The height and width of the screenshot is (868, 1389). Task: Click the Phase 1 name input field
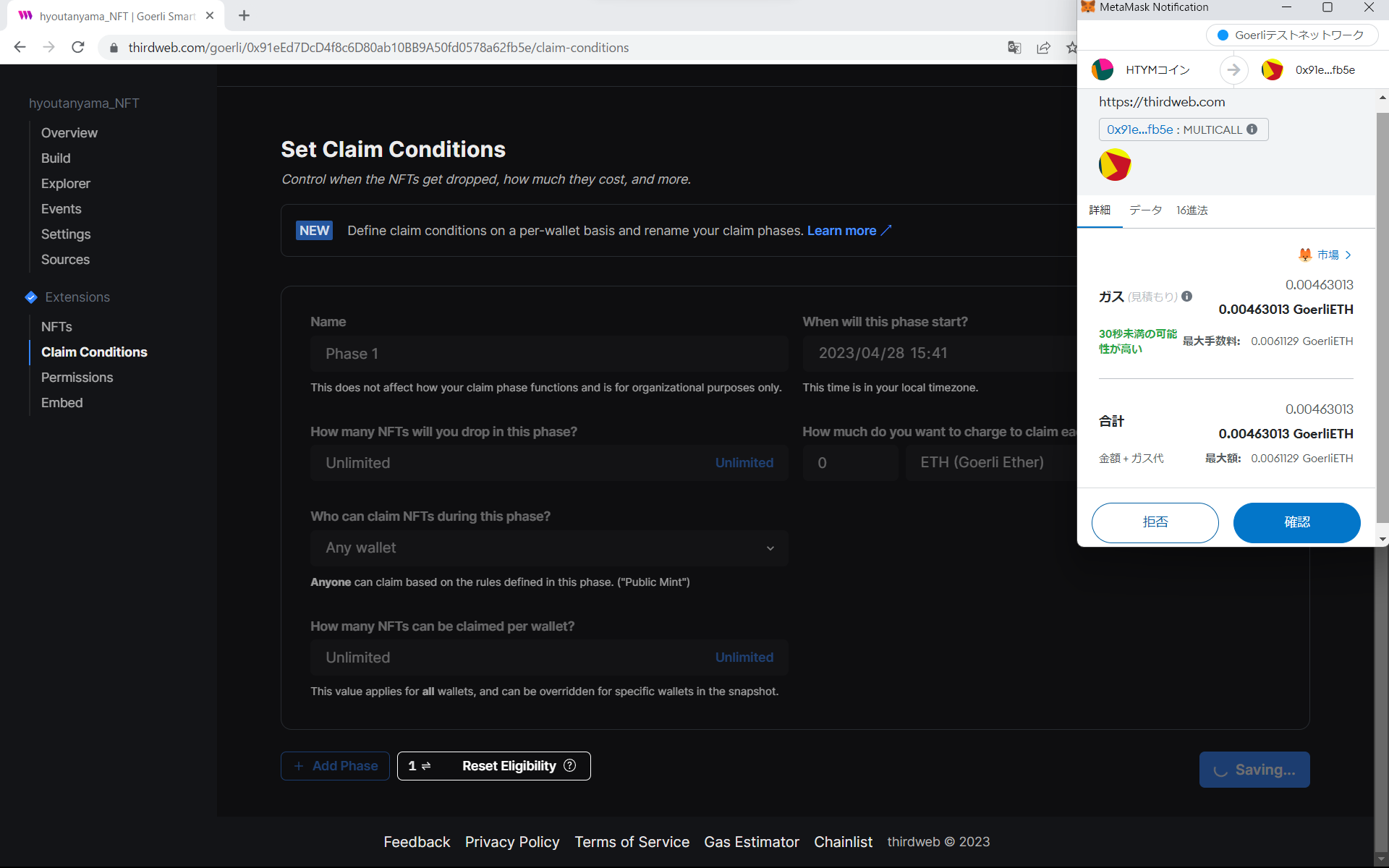549,354
